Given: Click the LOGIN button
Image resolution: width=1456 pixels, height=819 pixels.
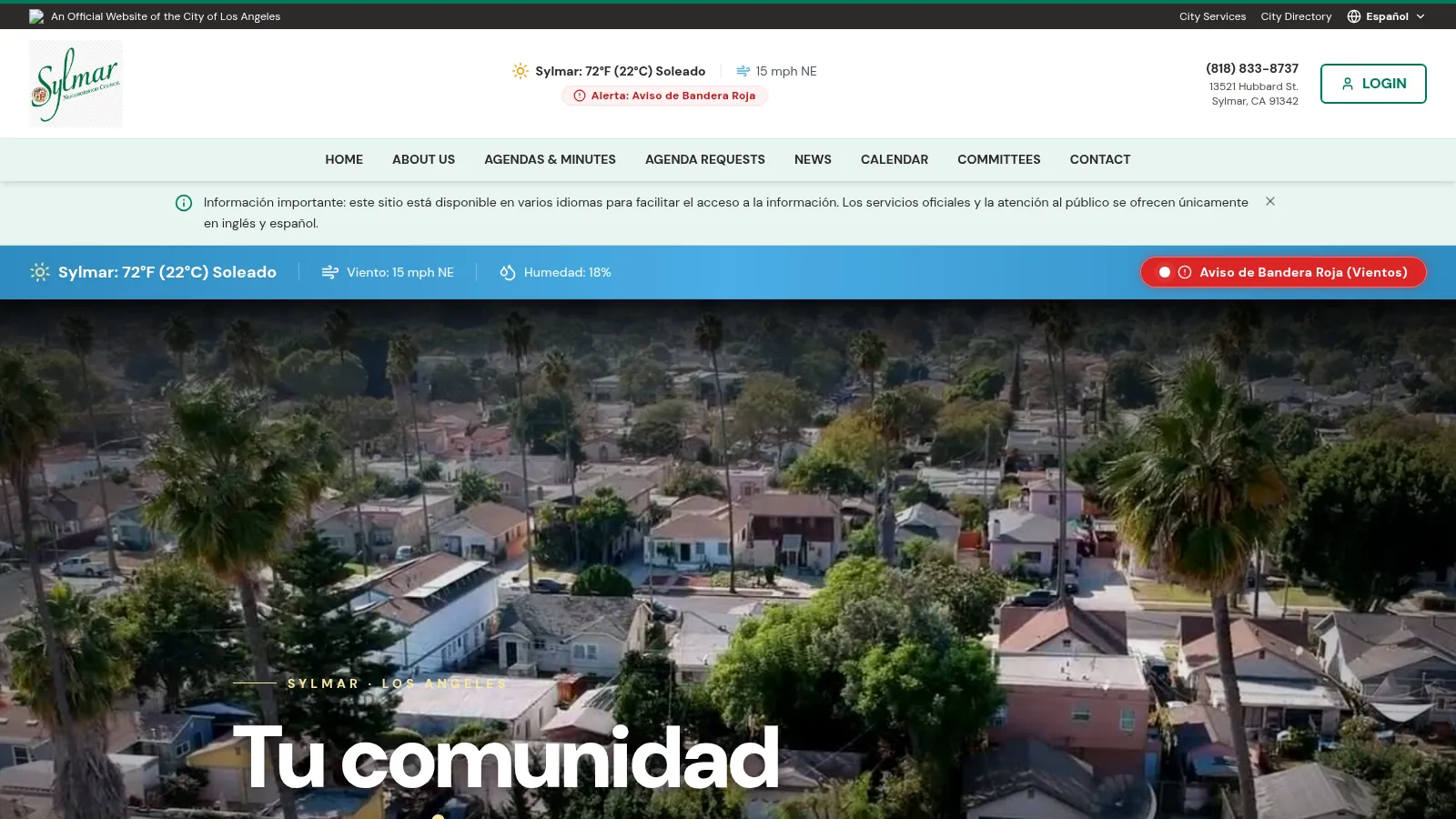Looking at the screenshot, I should tap(1373, 84).
